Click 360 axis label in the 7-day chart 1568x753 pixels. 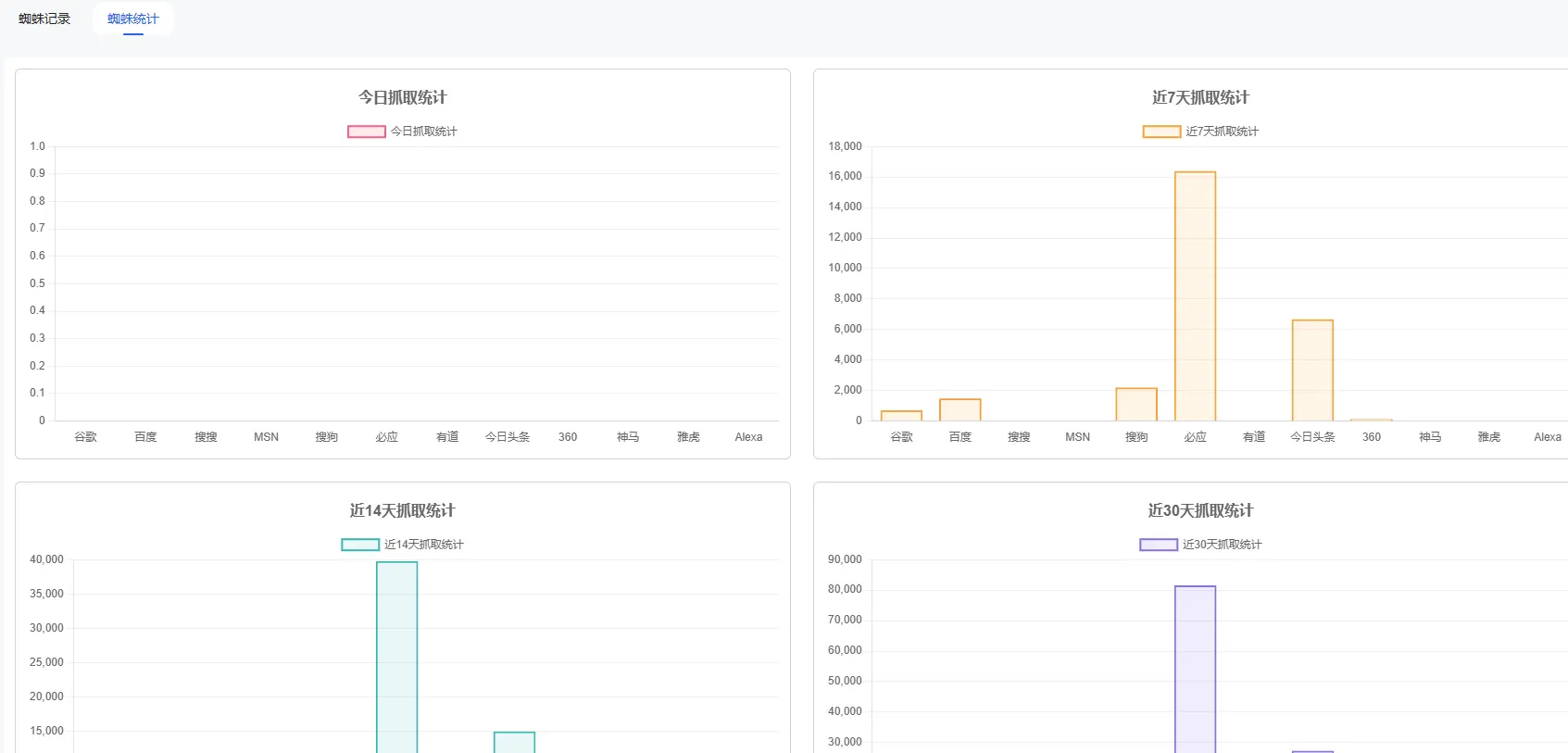pyautogui.click(x=1372, y=437)
